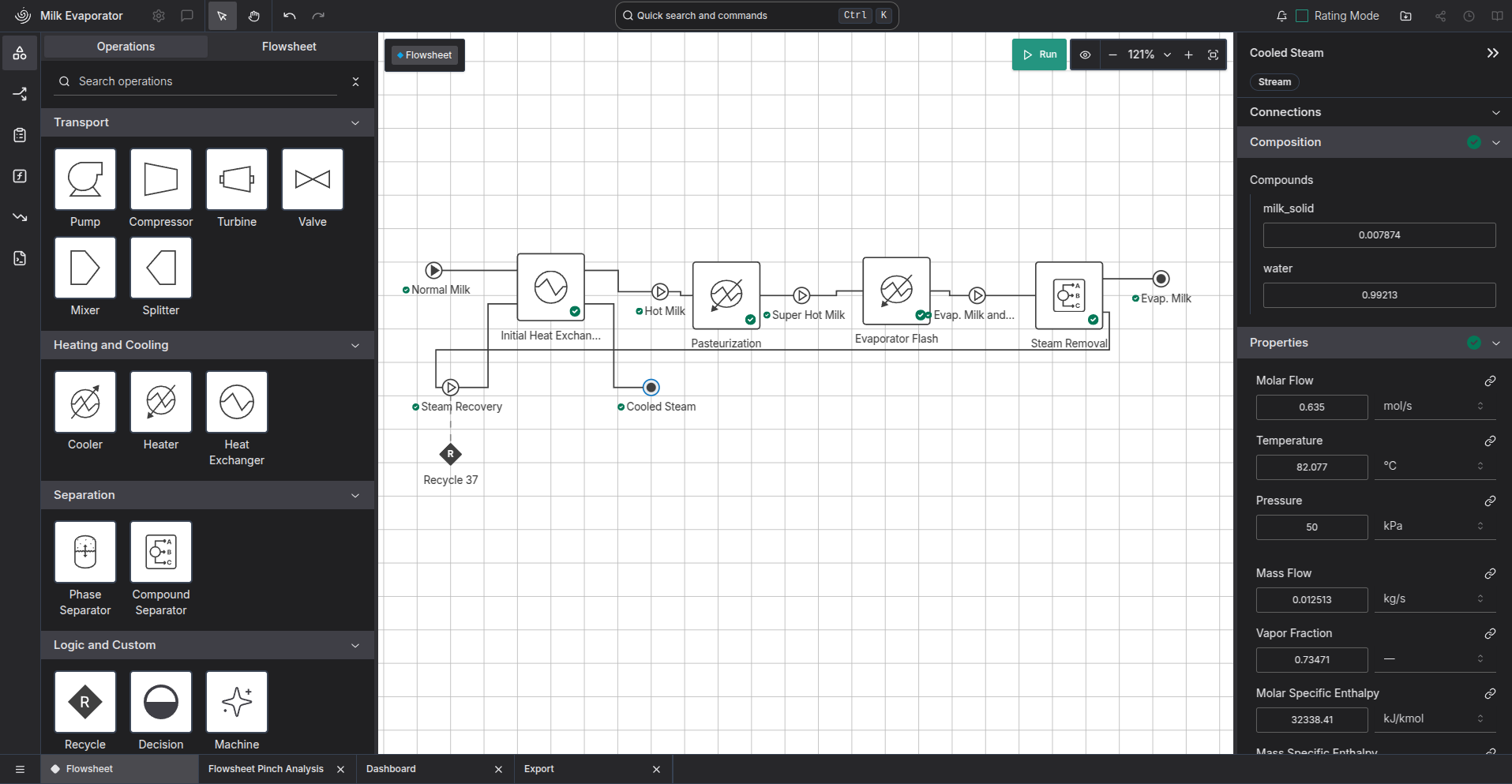Select the Pasteurization unit on canvas
The image size is (1512, 784).
point(726,295)
